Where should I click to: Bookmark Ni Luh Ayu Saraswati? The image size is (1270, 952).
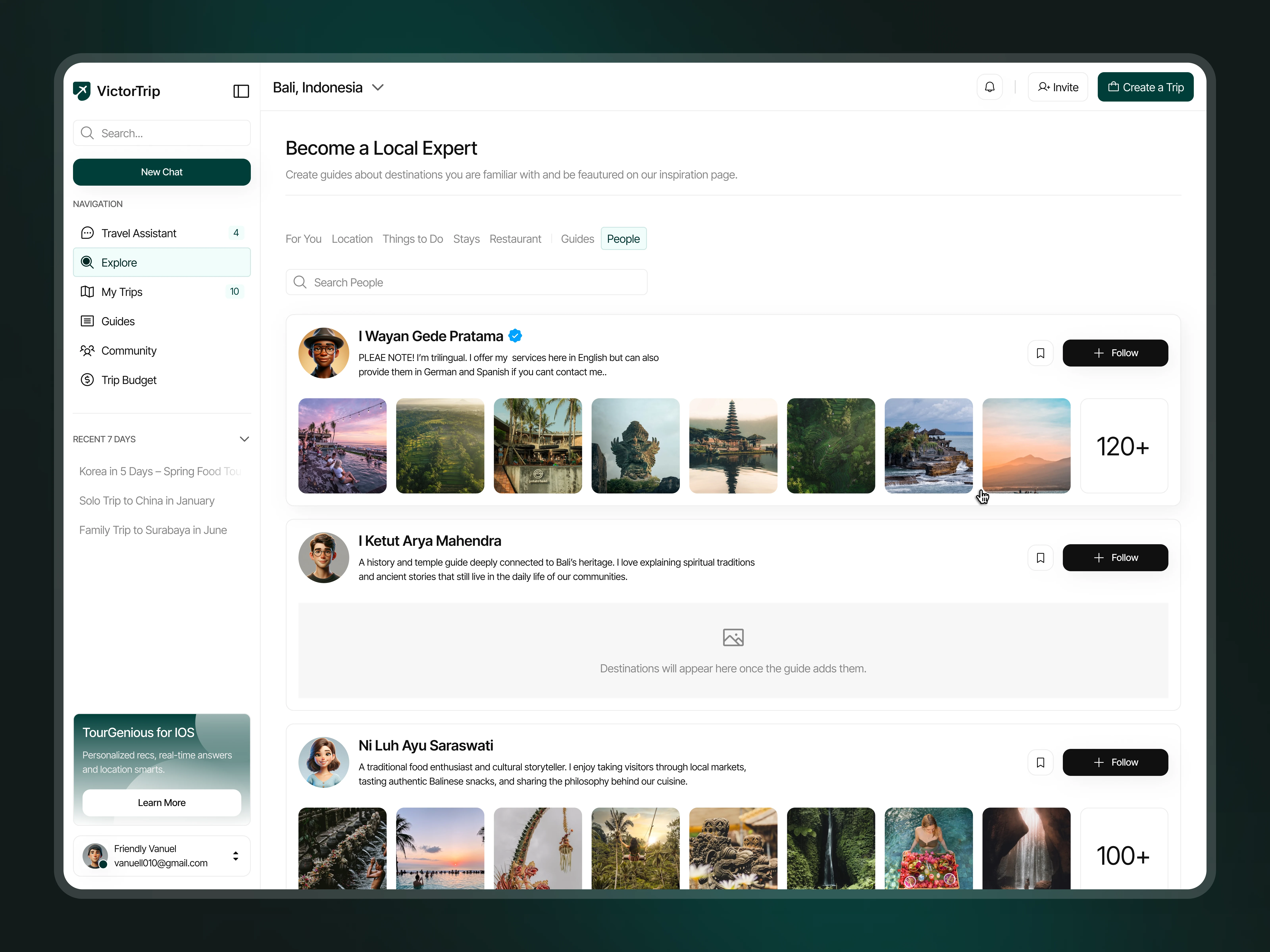point(1040,763)
